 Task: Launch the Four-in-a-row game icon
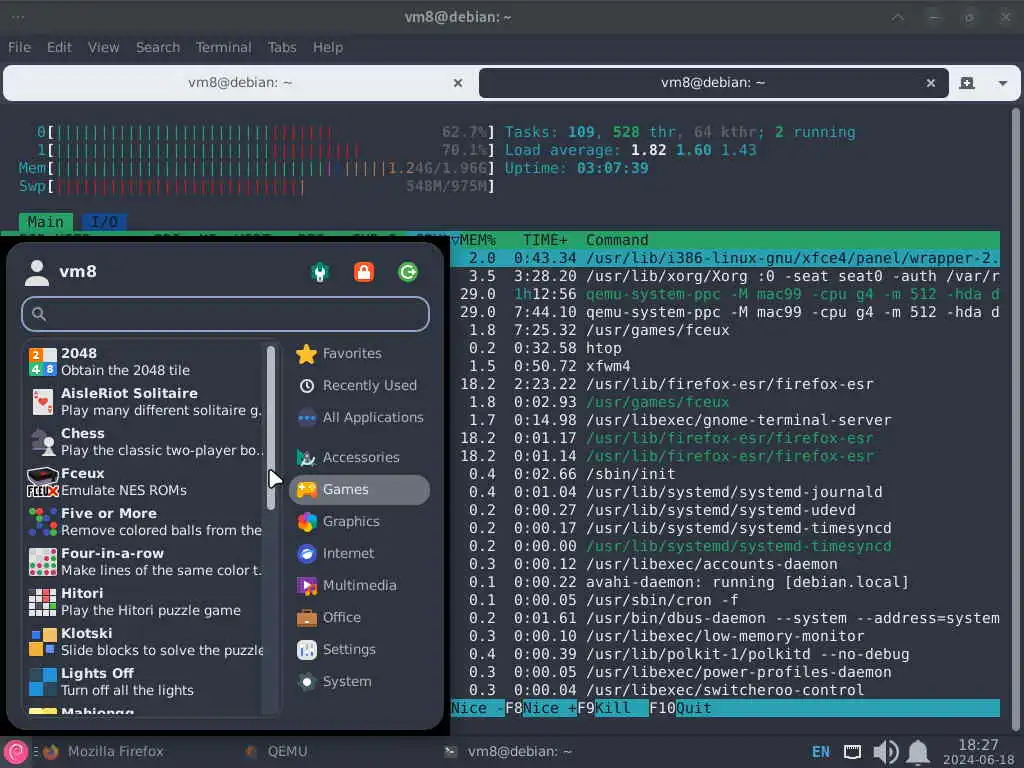[42, 562]
